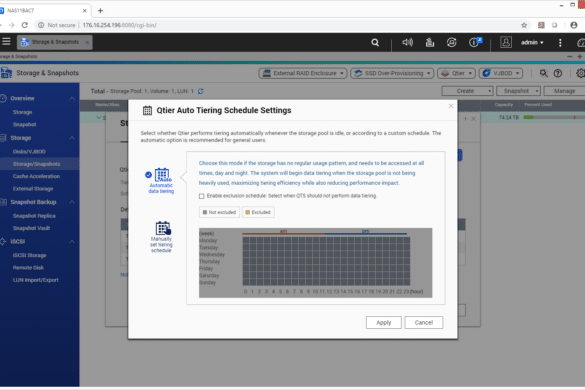The height and width of the screenshot is (390, 585).
Task: Click Apply in the tiering dialog
Action: tap(384, 322)
